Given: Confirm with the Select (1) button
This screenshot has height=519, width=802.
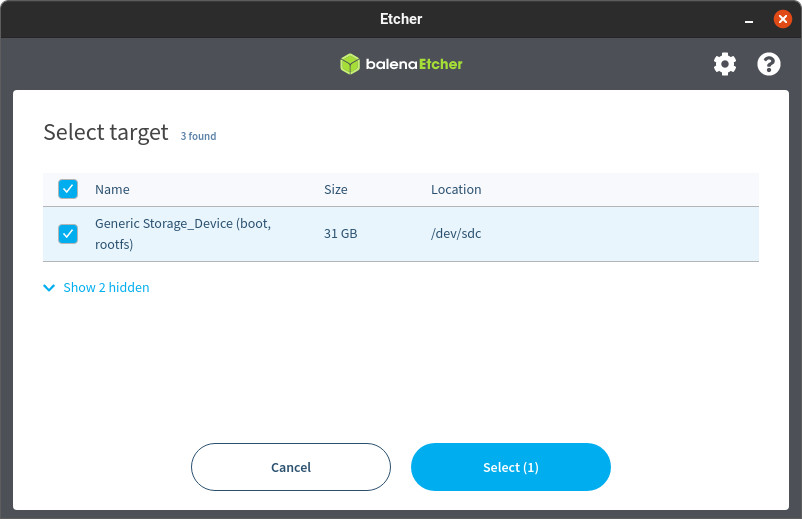Looking at the screenshot, I should pyautogui.click(x=510, y=467).
